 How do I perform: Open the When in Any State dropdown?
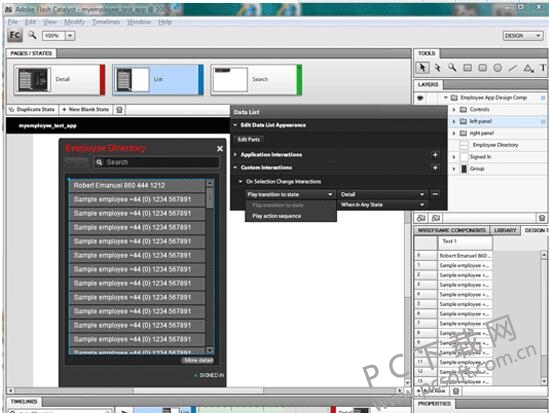point(383,205)
